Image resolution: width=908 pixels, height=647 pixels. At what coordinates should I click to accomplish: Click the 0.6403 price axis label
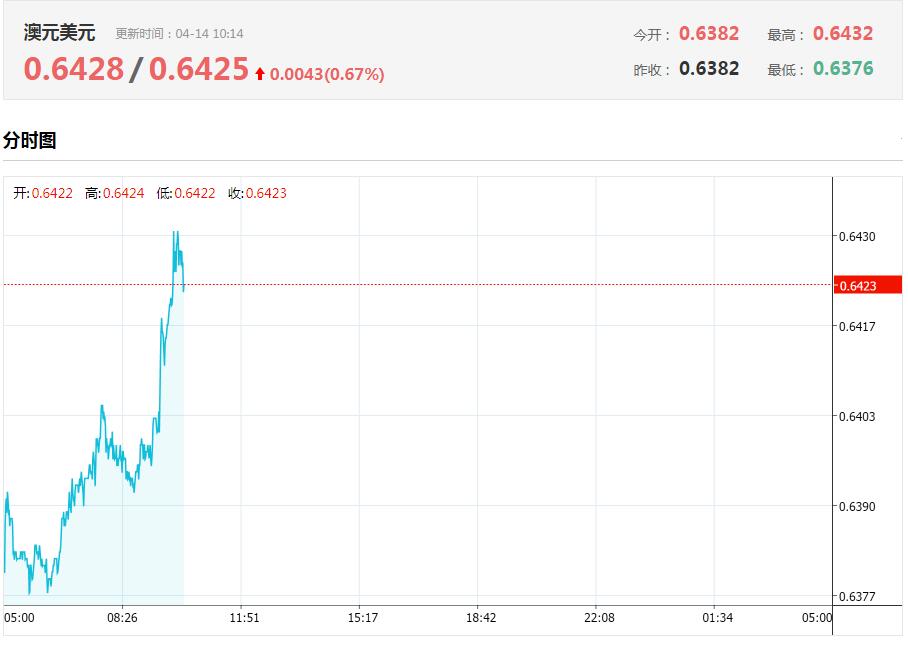tap(858, 417)
